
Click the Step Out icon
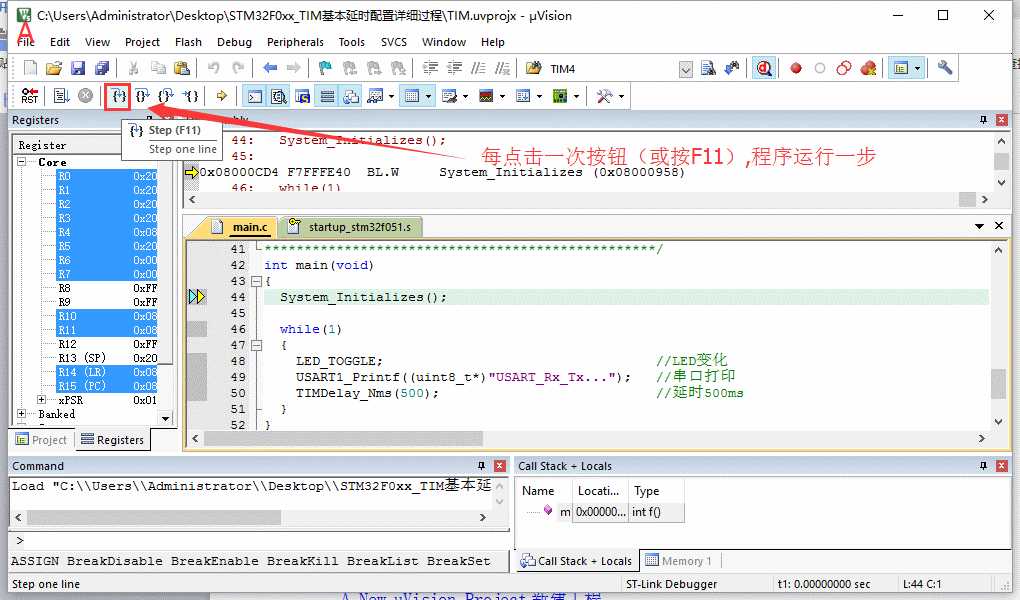click(x=166, y=96)
